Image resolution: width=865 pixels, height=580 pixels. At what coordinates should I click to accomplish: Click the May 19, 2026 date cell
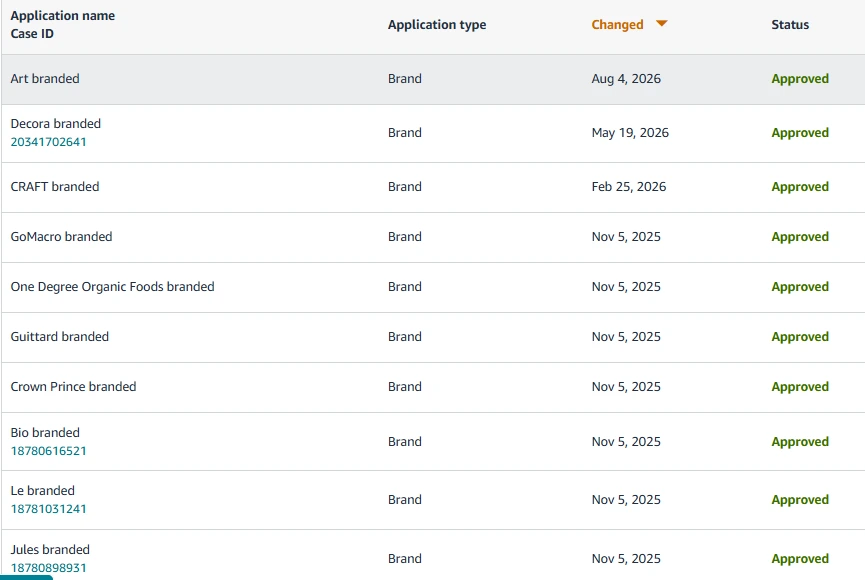[630, 133]
